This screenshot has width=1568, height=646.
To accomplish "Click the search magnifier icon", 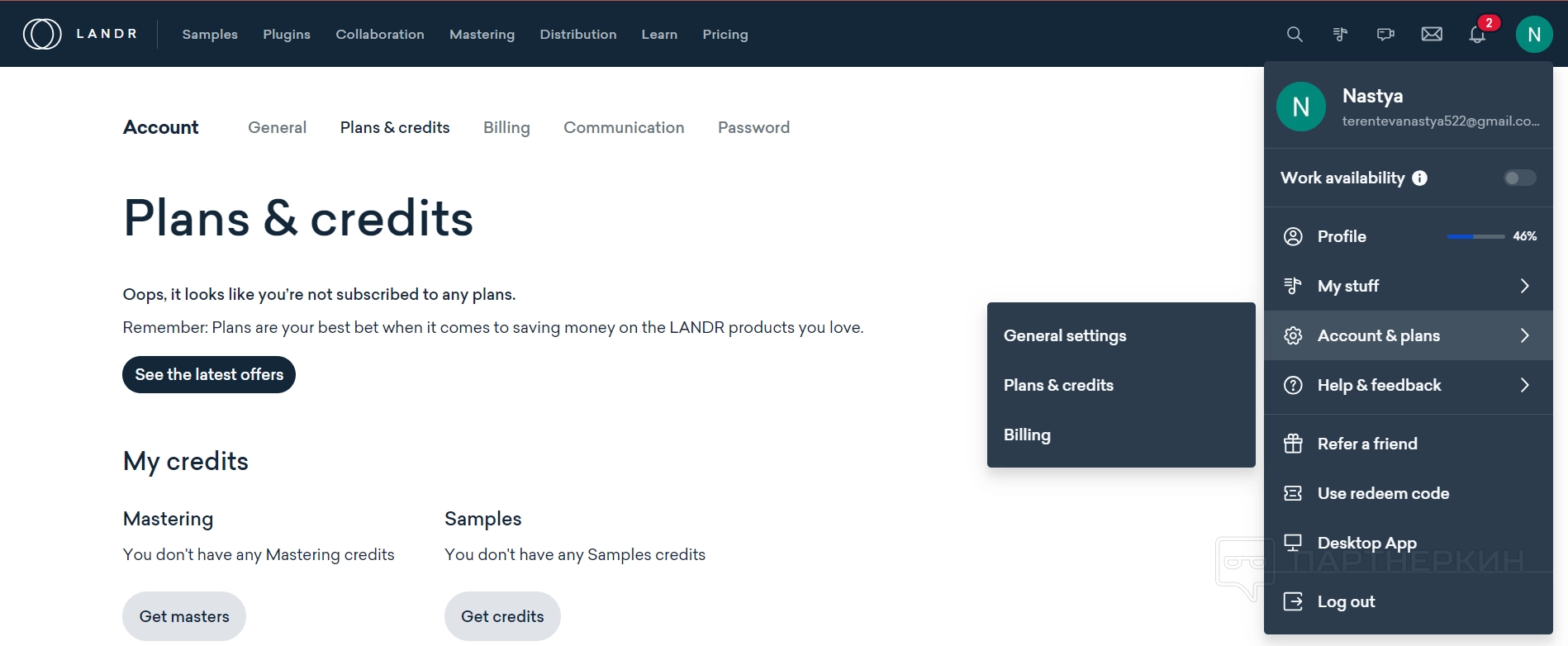I will coord(1295,35).
